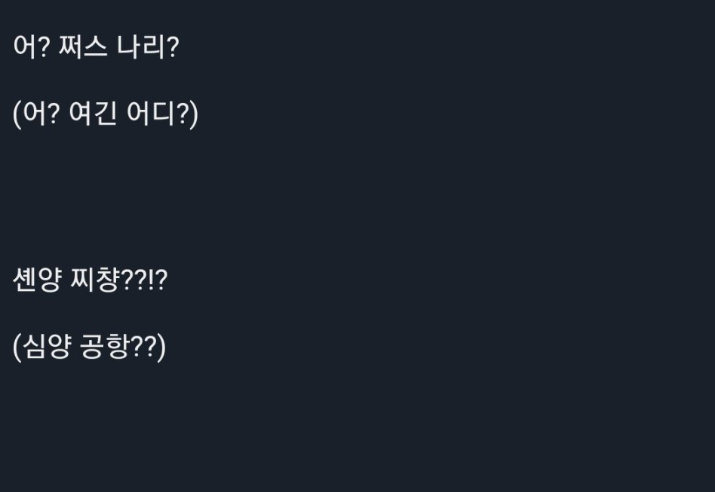Click the opening parenthesis before "어? 여긴"
Image resolution: width=715 pixels, height=492 pixels.
(17, 114)
